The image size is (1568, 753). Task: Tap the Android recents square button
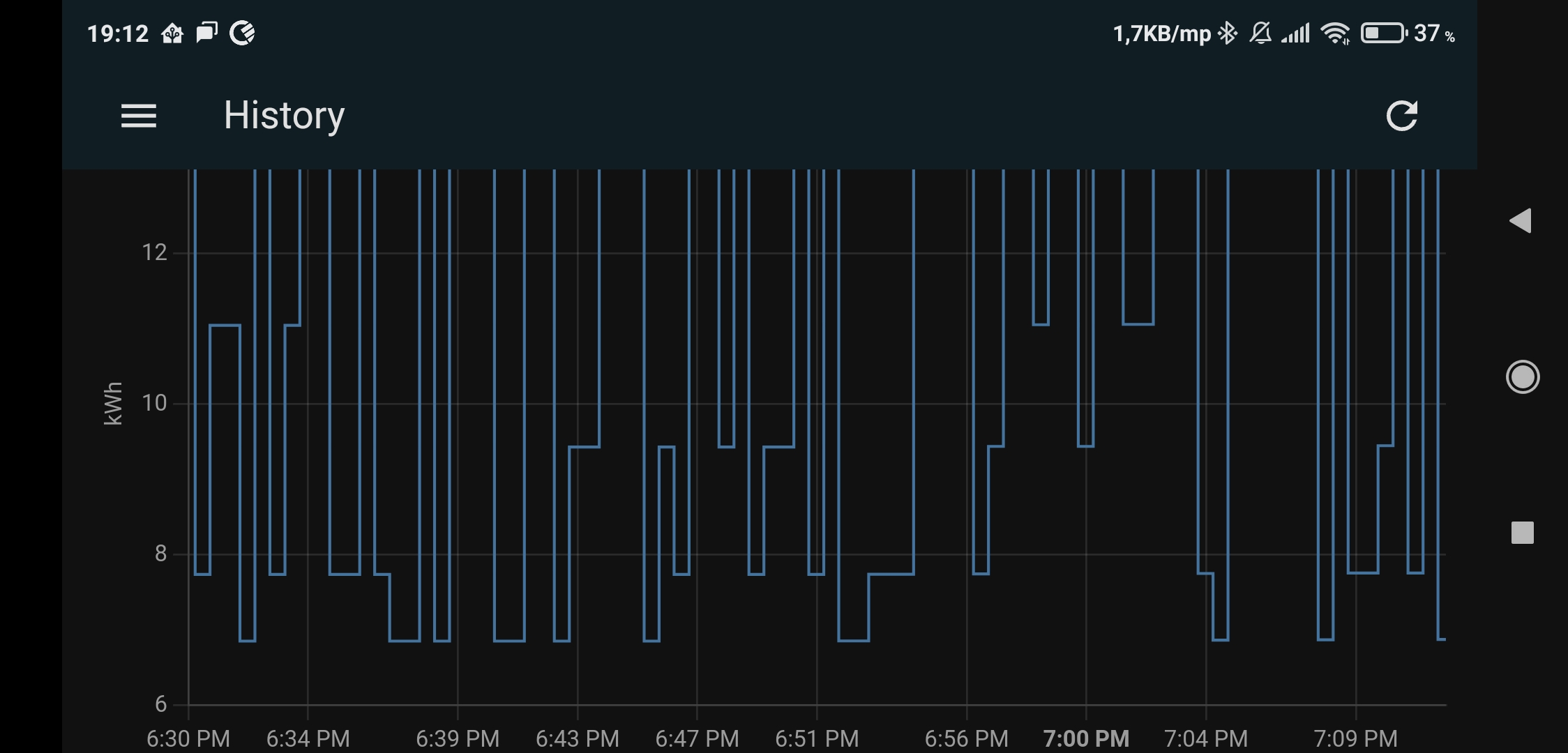click(x=1522, y=533)
